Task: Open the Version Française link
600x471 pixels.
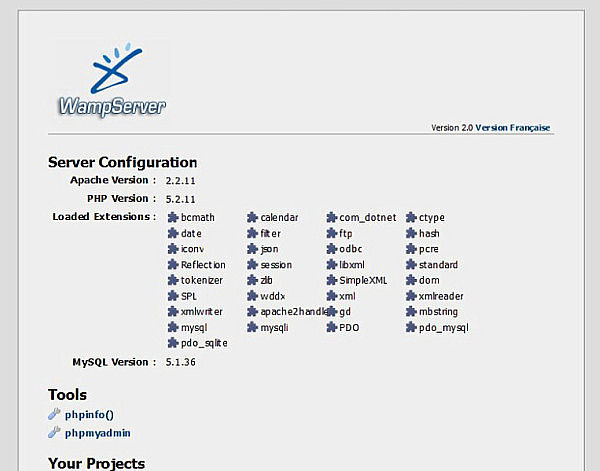Action: click(513, 128)
